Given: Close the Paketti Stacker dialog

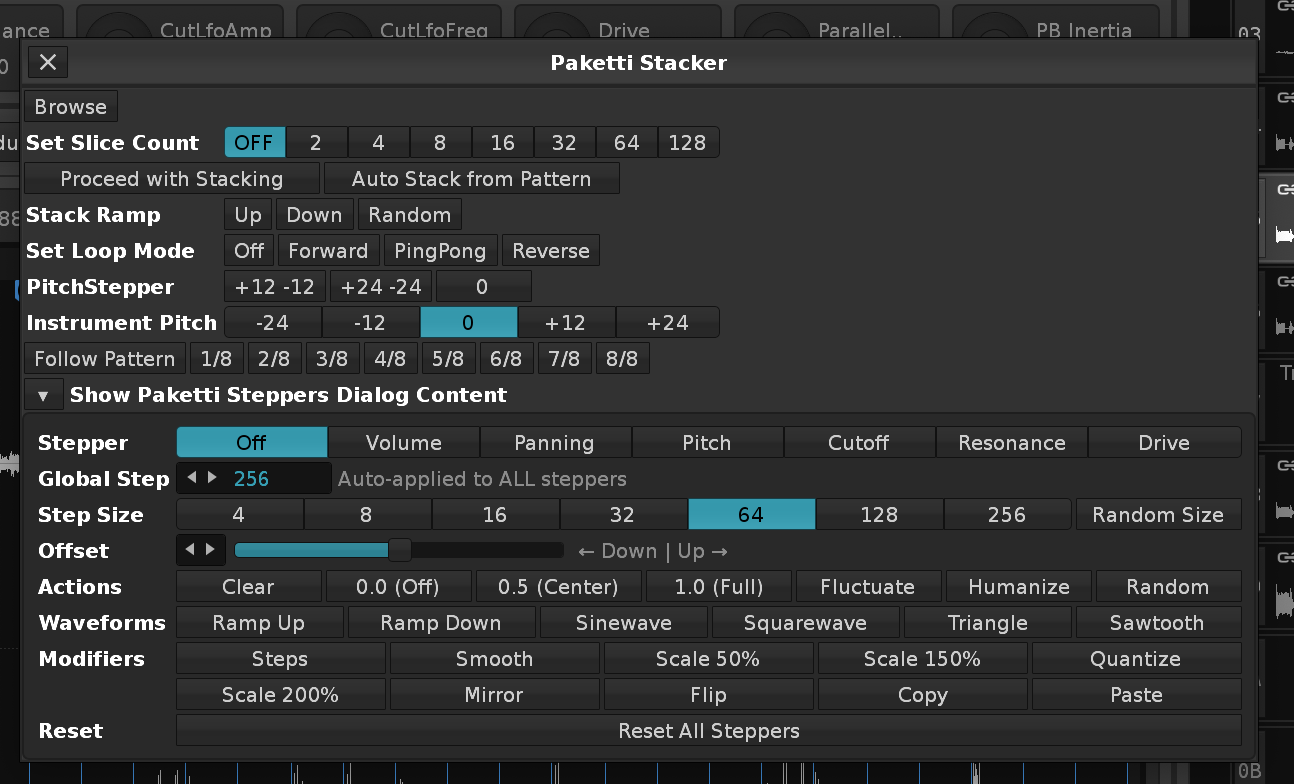Looking at the screenshot, I should 47,63.
